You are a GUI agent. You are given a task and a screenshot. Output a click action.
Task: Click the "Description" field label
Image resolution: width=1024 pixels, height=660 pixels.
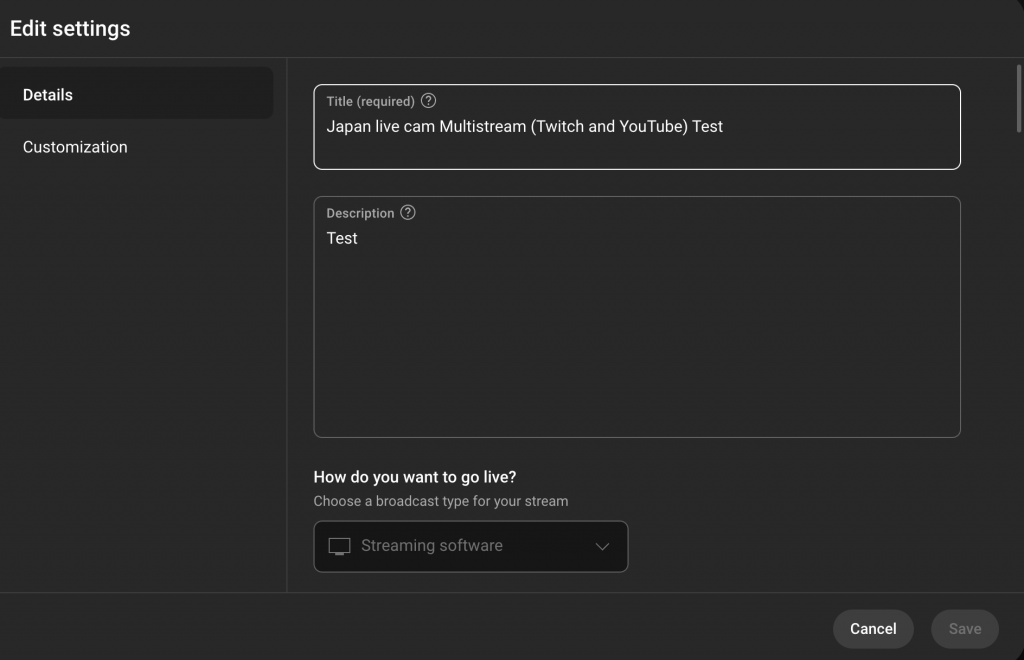[x=360, y=213]
